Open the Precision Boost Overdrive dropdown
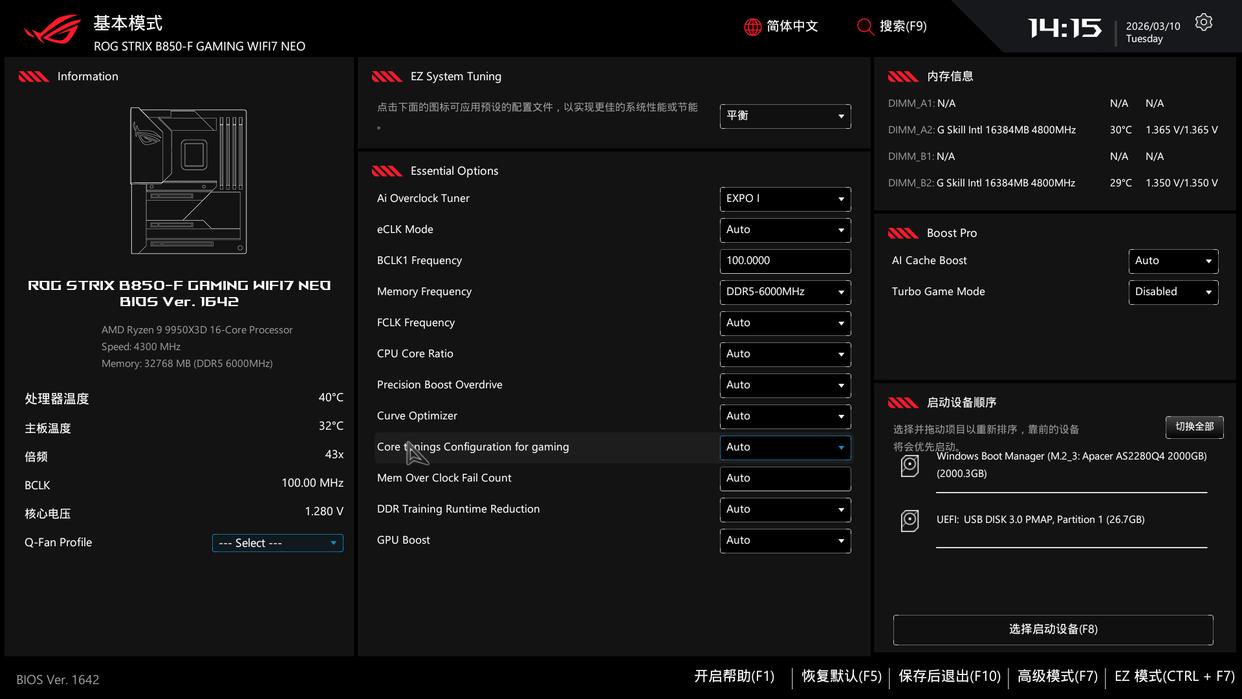The width and height of the screenshot is (1242, 699). pos(785,385)
